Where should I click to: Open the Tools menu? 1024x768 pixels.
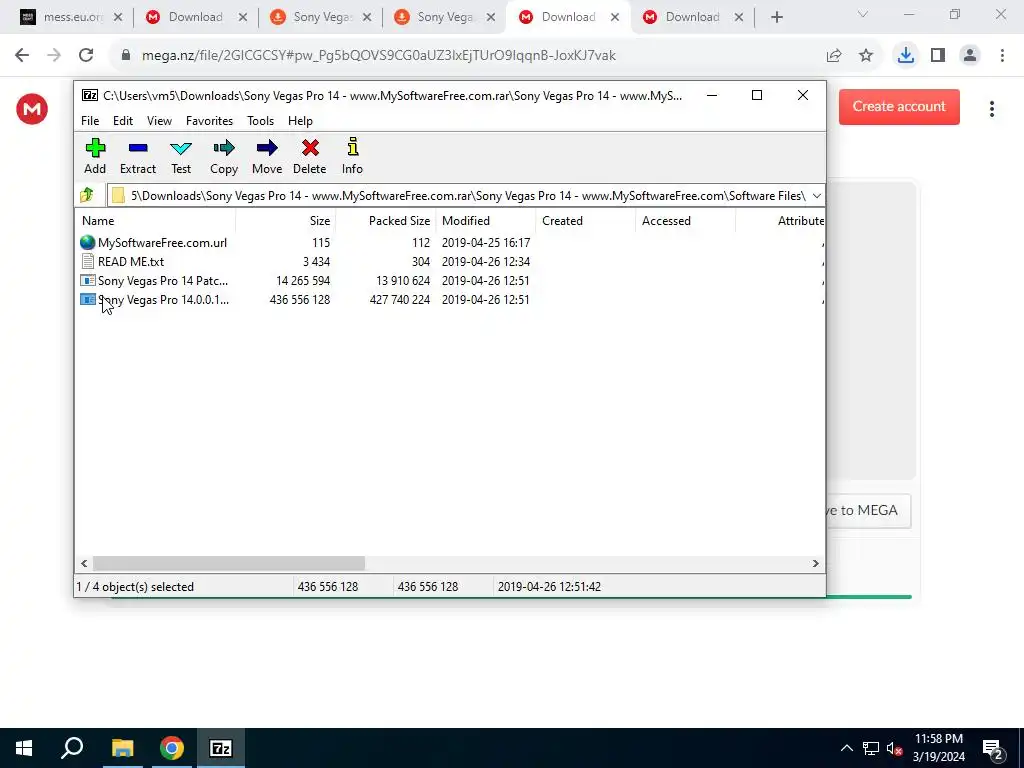click(261, 121)
